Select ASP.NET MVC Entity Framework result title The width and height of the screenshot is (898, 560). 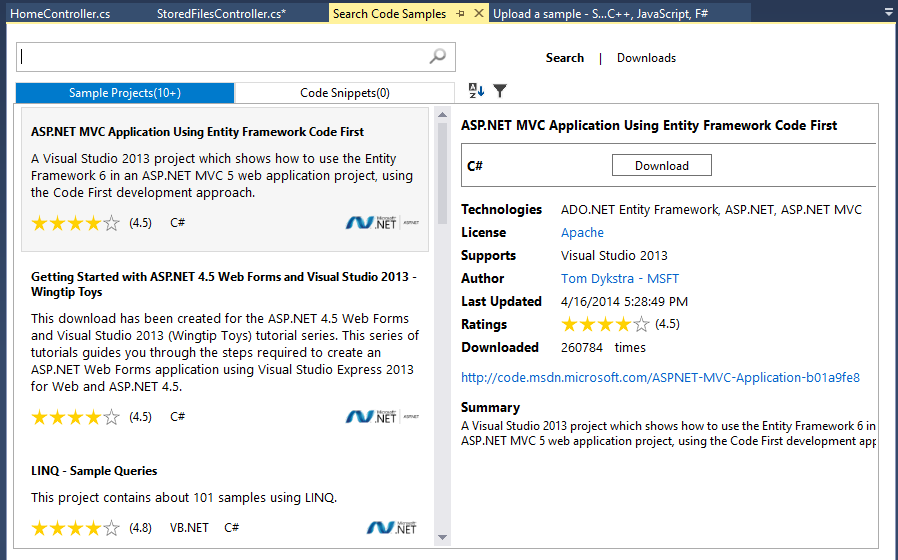[x=198, y=132]
